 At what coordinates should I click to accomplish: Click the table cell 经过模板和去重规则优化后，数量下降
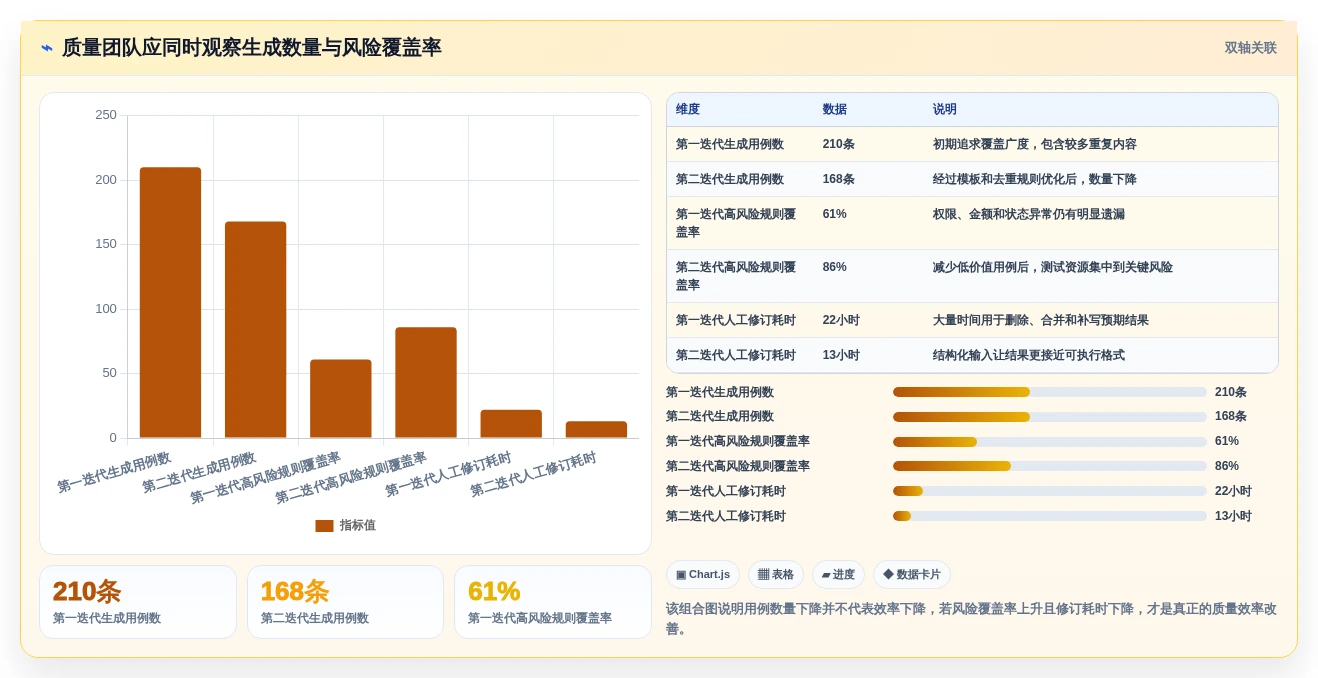point(1035,179)
